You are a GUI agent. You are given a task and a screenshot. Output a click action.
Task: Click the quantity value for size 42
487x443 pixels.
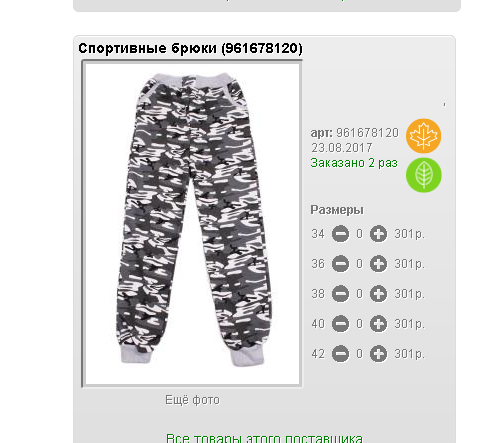click(359, 354)
